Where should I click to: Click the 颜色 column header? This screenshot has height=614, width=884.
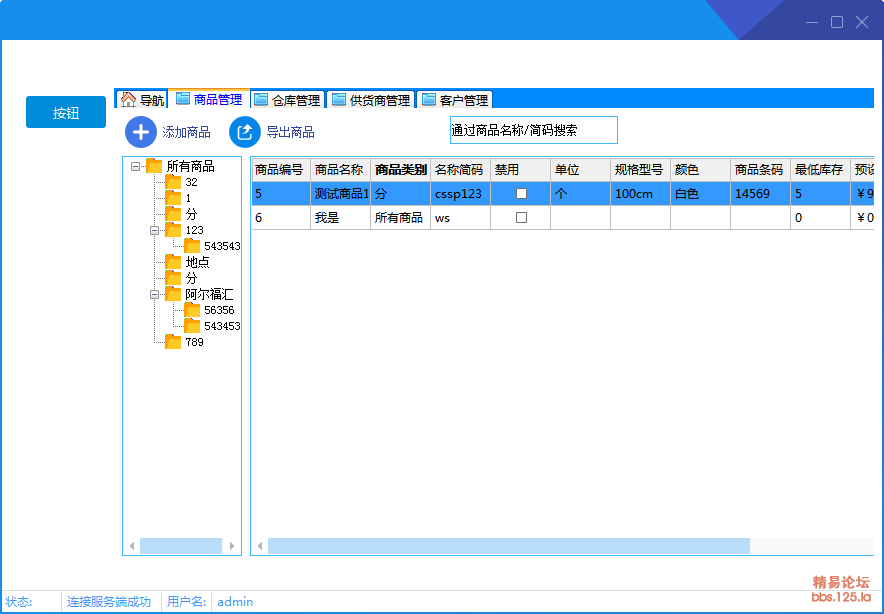pos(700,170)
